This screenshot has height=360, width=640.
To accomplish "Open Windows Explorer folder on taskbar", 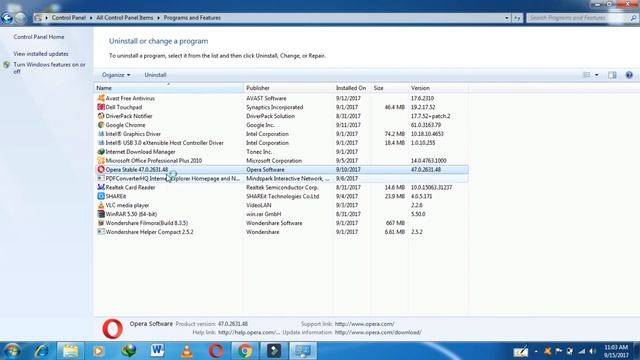I will pyautogui.click(x=70, y=351).
